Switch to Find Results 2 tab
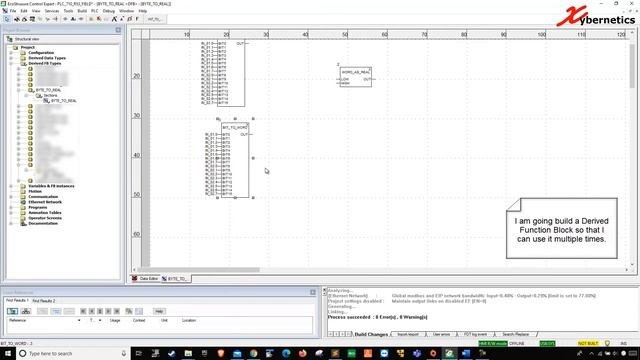Viewport: 640px width, 360px height. pos(44,301)
